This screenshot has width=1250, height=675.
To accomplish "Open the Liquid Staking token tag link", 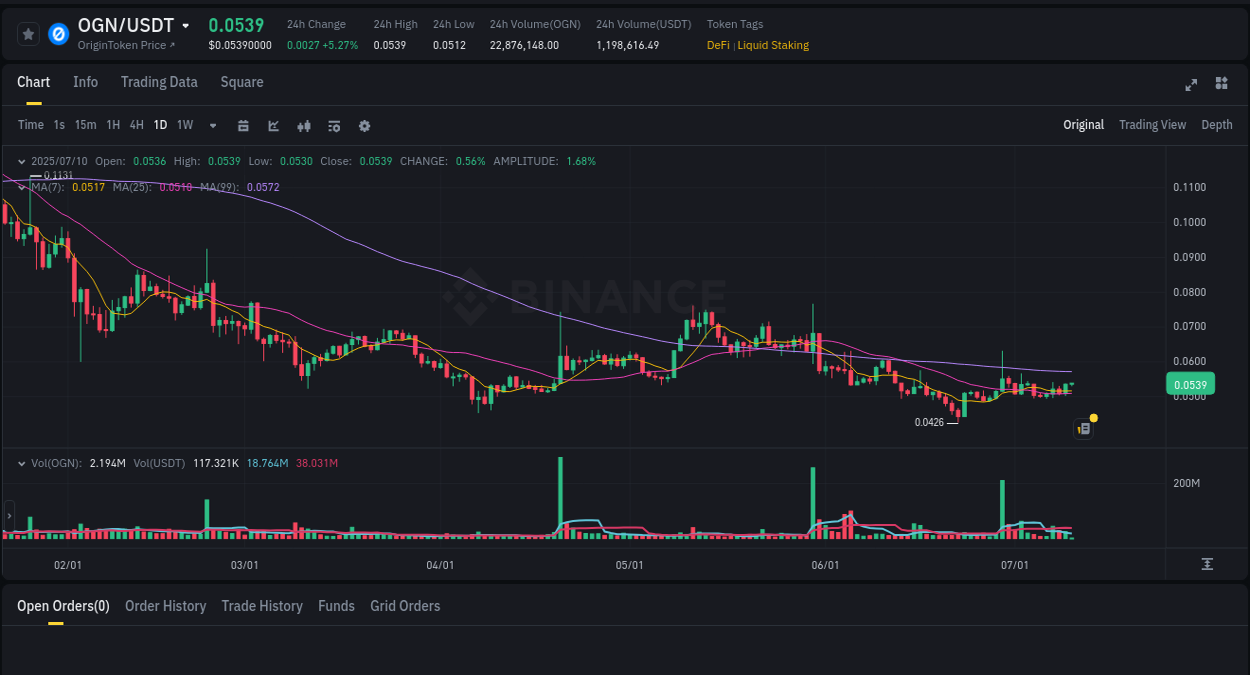I will pos(773,45).
